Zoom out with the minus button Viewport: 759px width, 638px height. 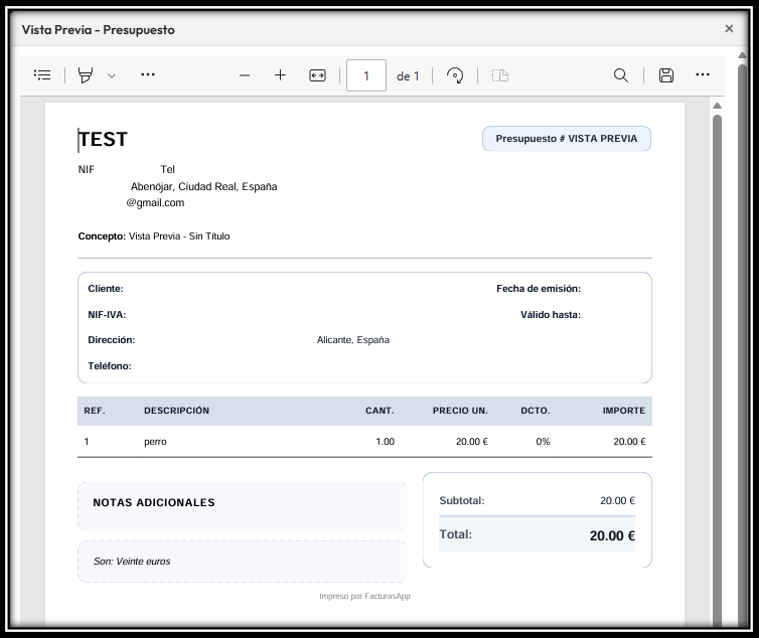coord(244,75)
